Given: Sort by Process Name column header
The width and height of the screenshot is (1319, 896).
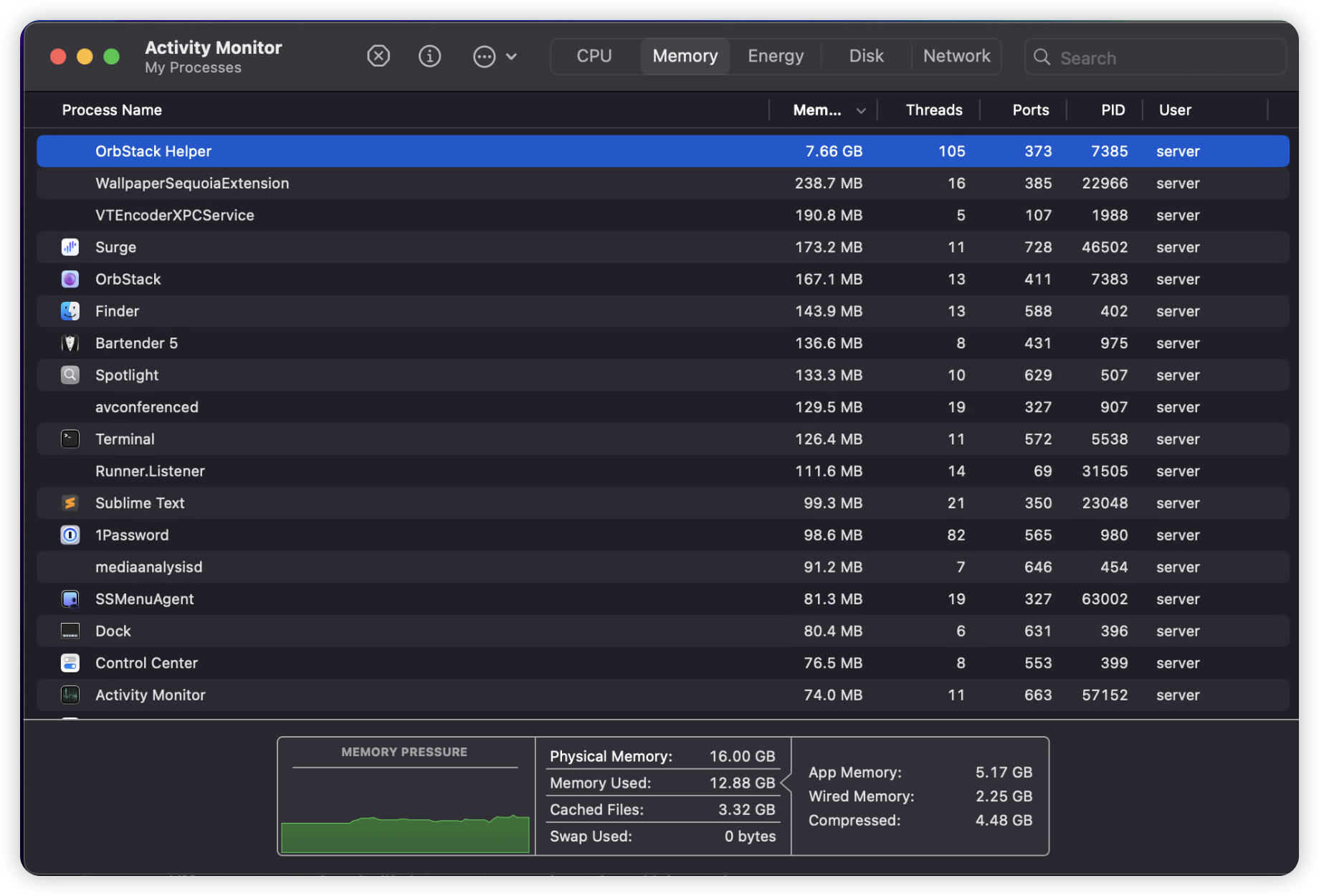Looking at the screenshot, I should [x=112, y=110].
